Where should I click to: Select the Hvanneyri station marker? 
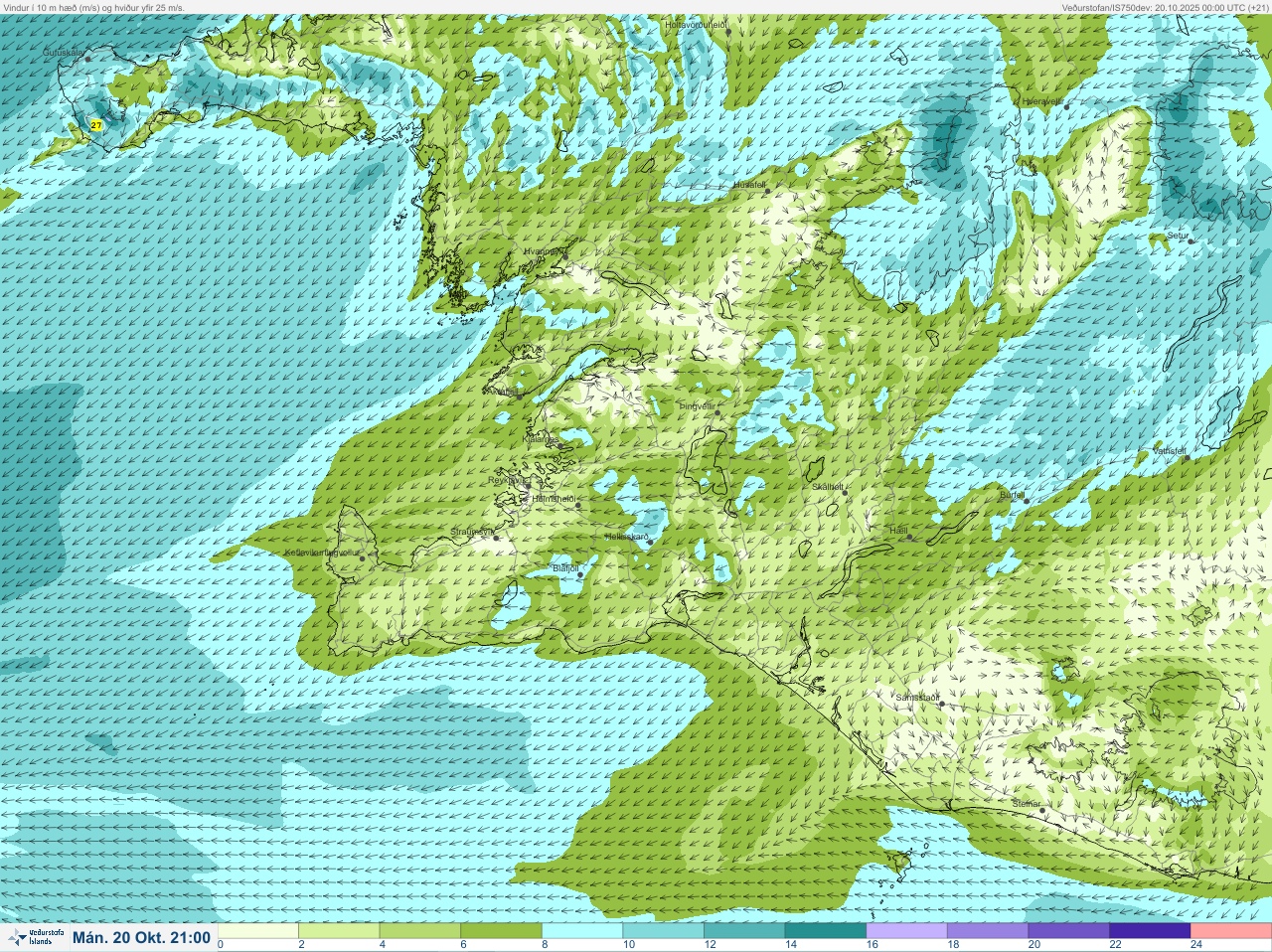[565, 256]
